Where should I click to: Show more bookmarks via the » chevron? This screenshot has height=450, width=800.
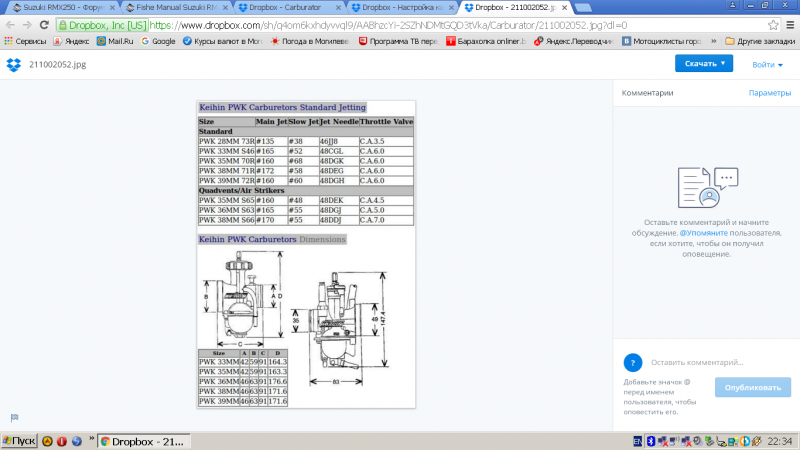coord(713,41)
